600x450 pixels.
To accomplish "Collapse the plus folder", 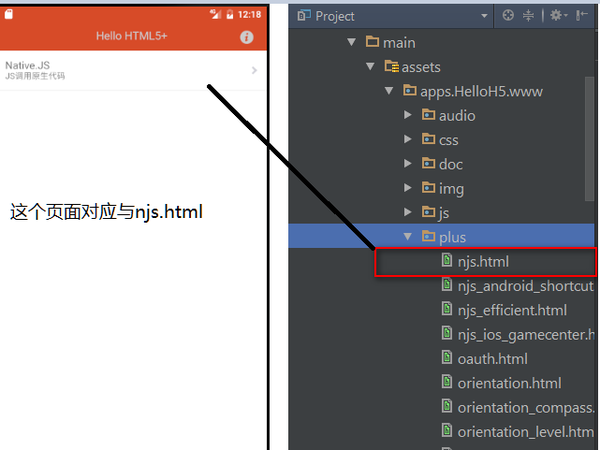I will 408,237.
